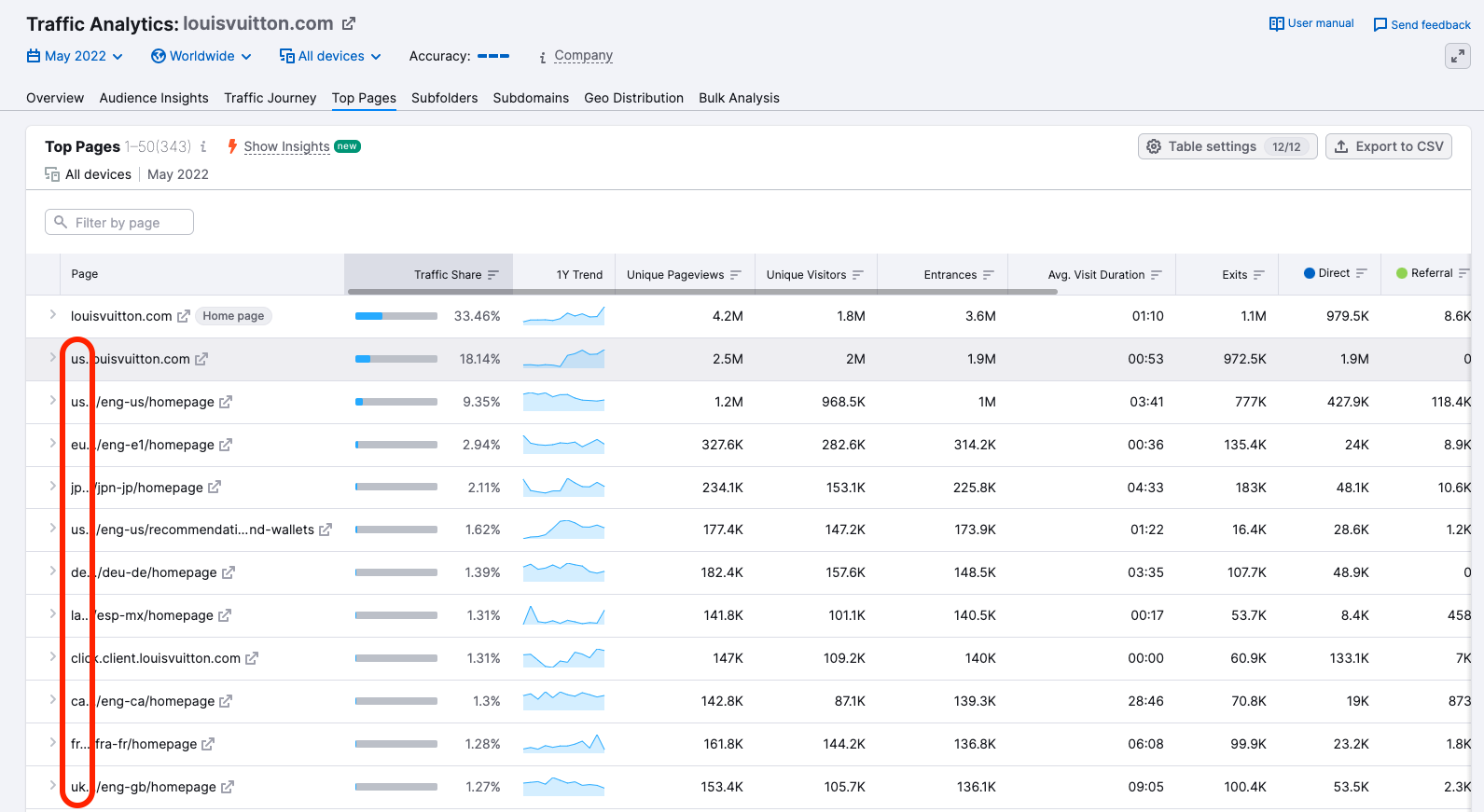Switch to Subfolders tab
This screenshot has width=1484, height=812.
(x=444, y=98)
